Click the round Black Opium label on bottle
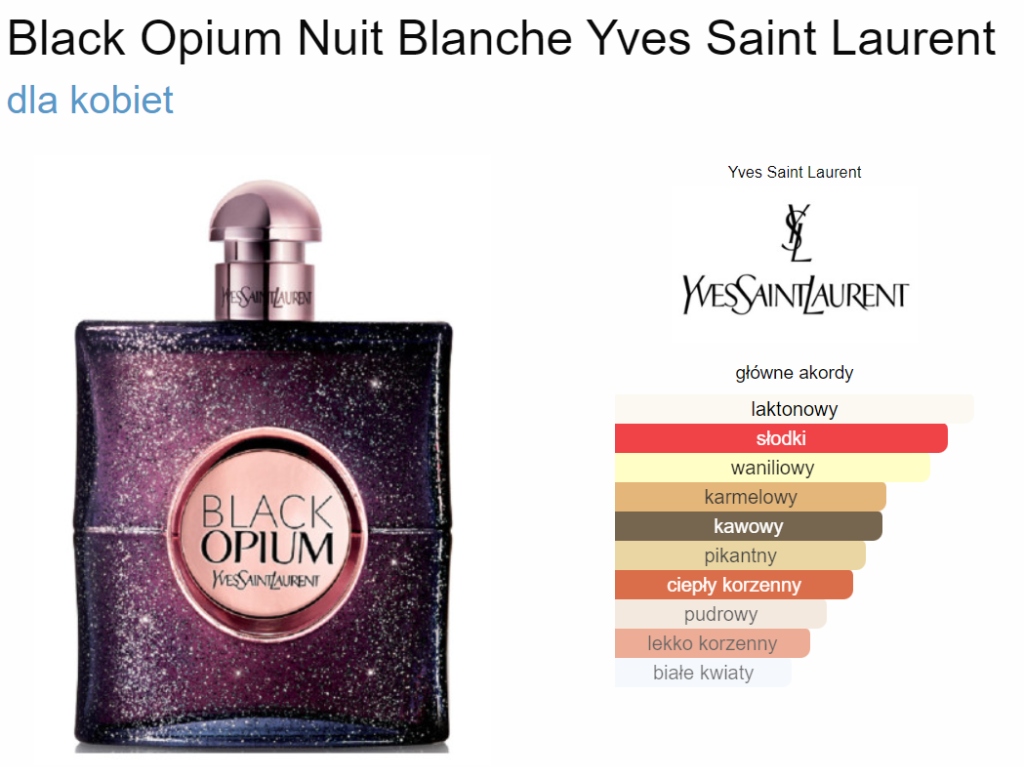 [x=267, y=529]
